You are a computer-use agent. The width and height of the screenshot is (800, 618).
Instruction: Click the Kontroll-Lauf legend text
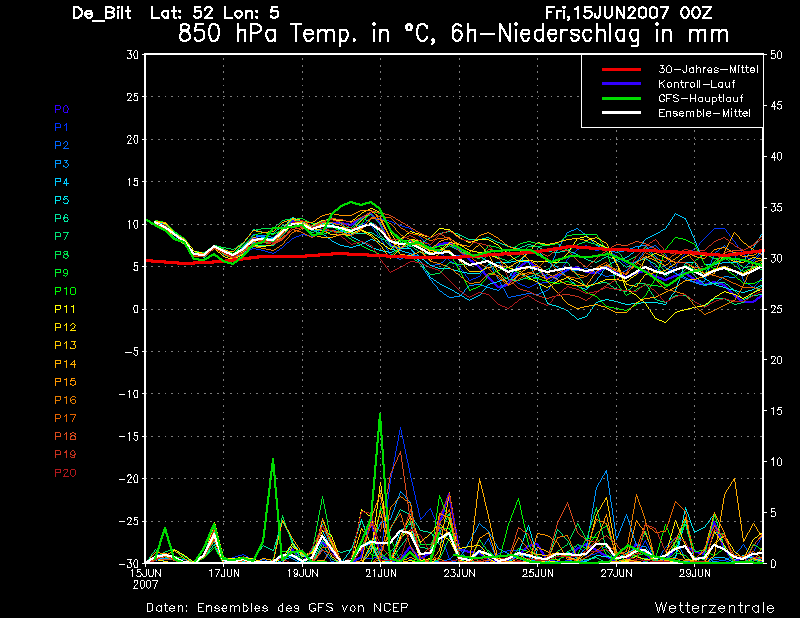click(696, 84)
